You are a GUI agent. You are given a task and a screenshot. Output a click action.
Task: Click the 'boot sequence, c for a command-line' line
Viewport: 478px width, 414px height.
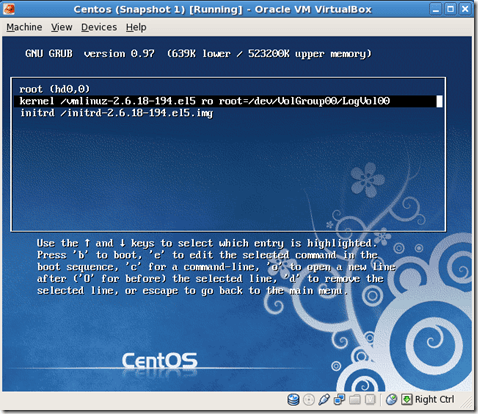pos(216,267)
